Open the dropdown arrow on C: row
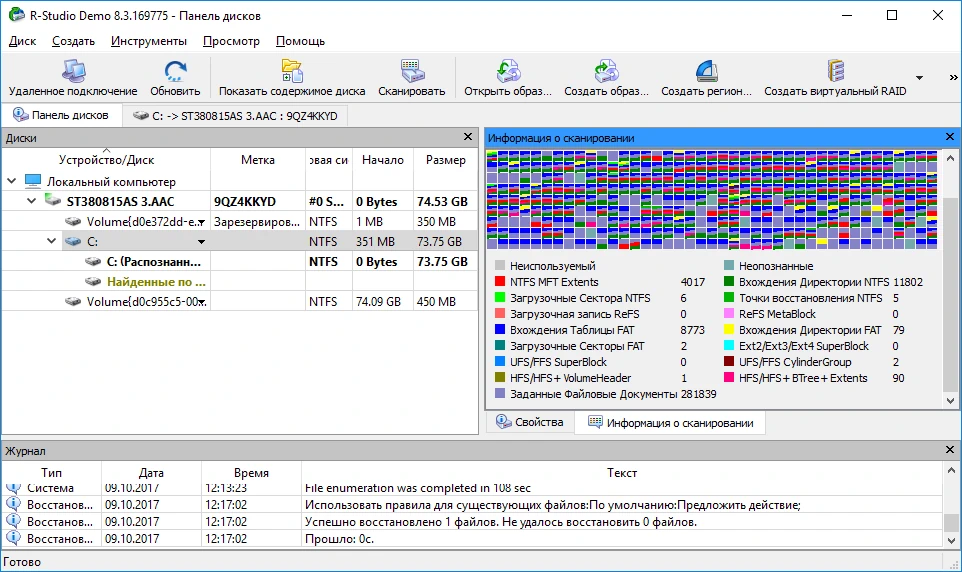Image resolution: width=962 pixels, height=572 pixels. point(201,242)
